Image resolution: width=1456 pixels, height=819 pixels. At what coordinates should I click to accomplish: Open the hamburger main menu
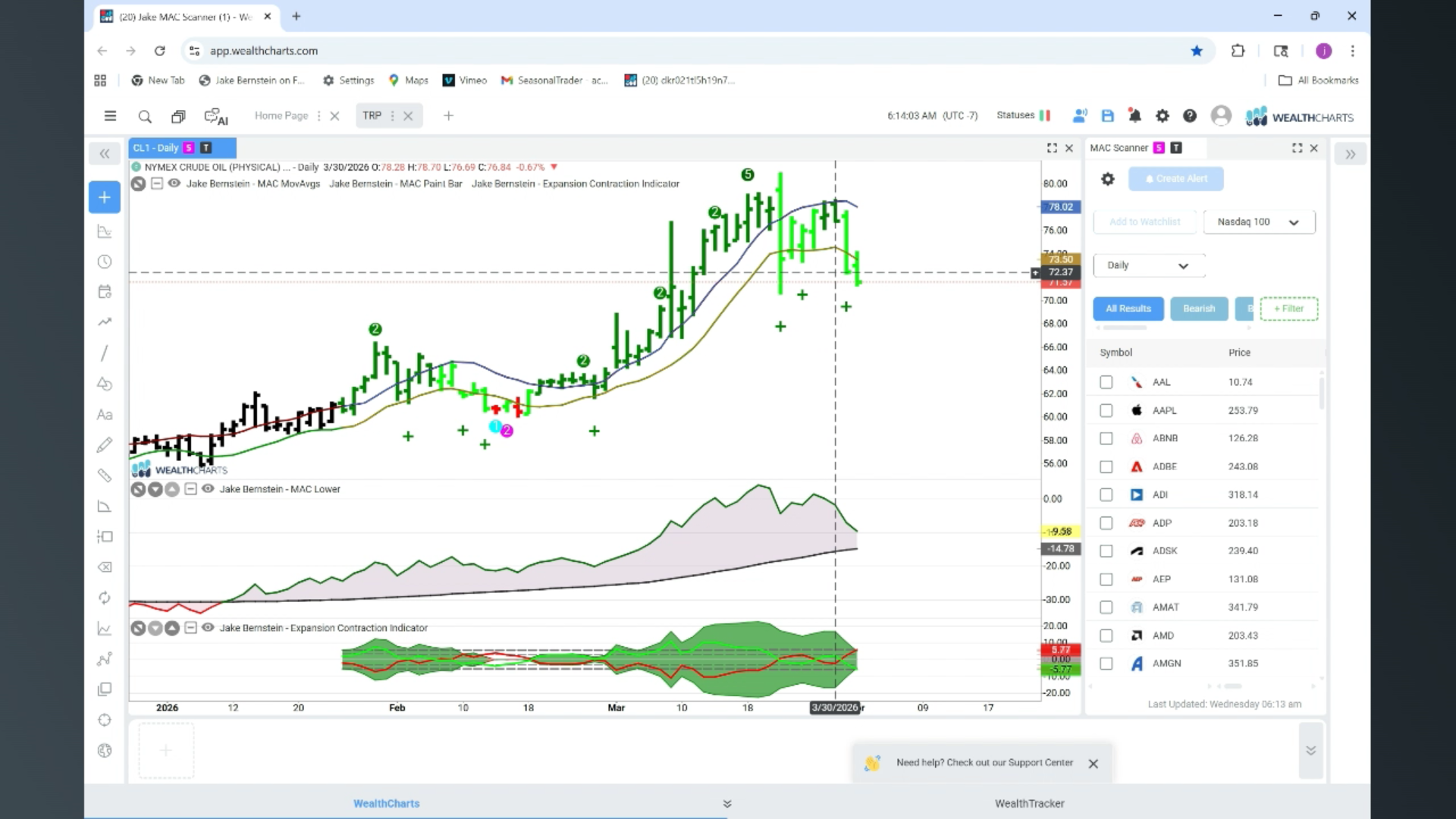[110, 116]
